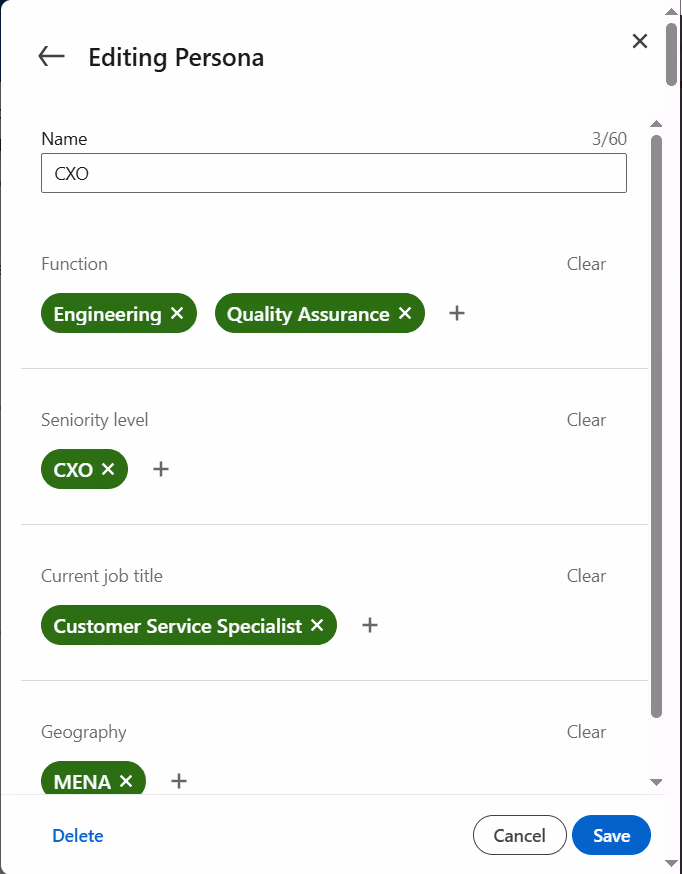The height and width of the screenshot is (874, 682).
Task: Add another Function with plus icon
Action: 457,313
